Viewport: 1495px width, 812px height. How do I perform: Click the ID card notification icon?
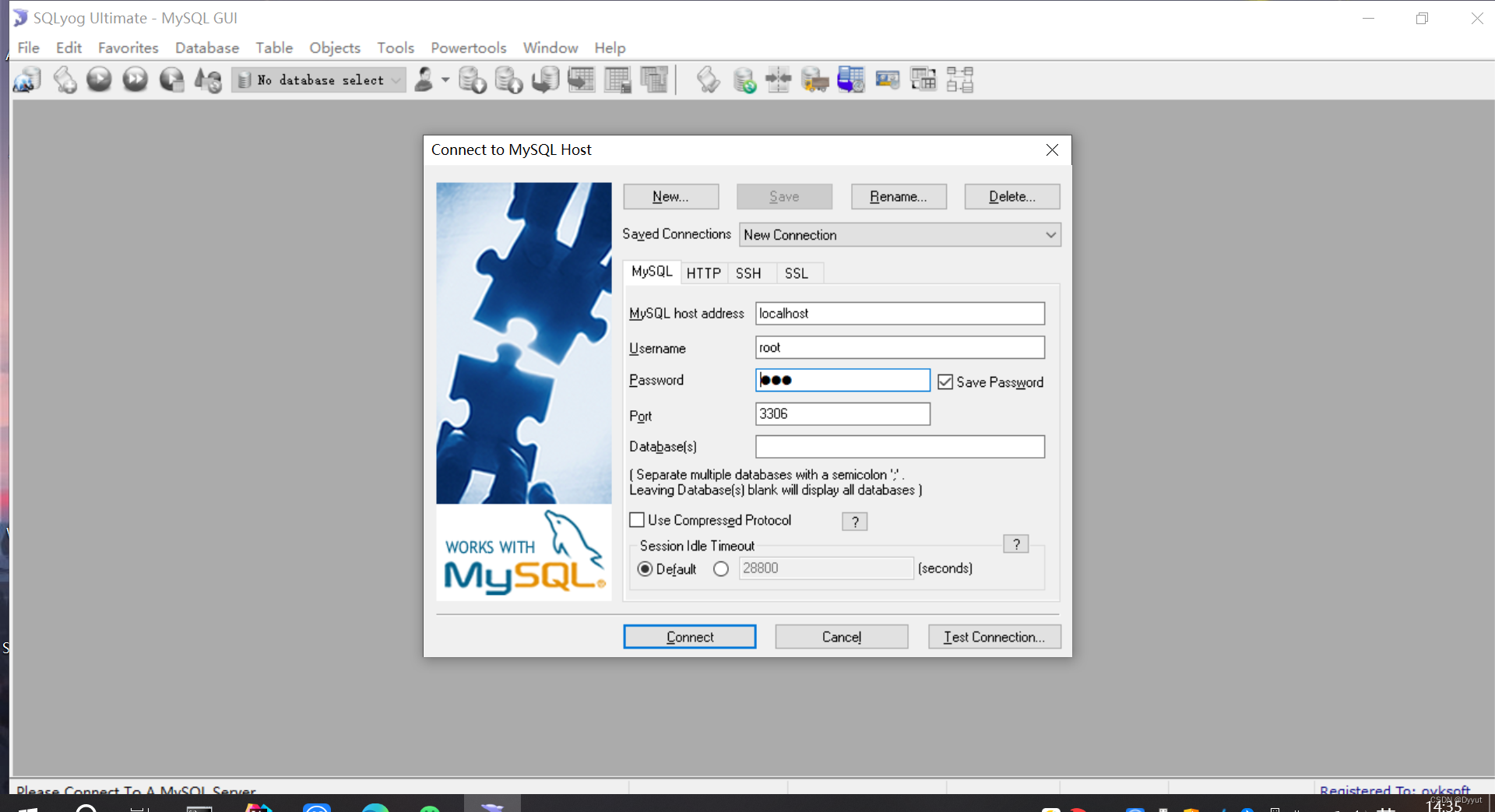tap(887, 79)
